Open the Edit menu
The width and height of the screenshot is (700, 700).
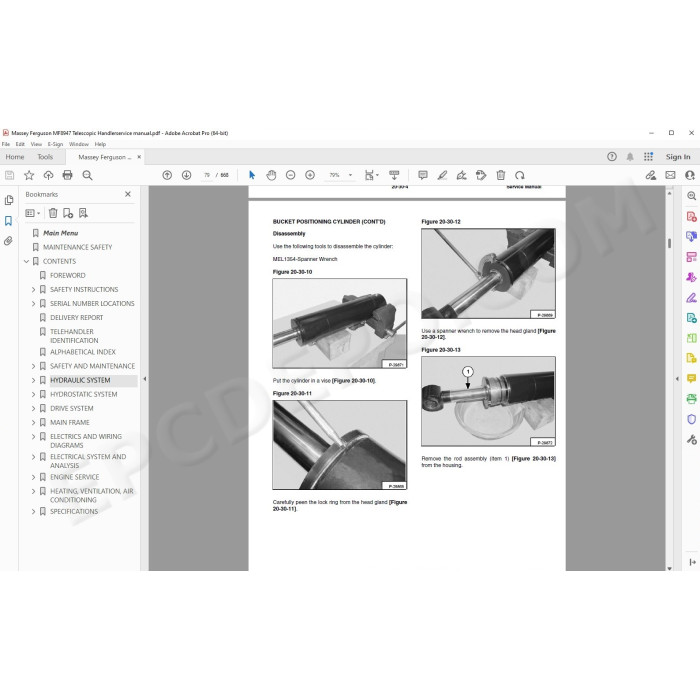click(20, 144)
